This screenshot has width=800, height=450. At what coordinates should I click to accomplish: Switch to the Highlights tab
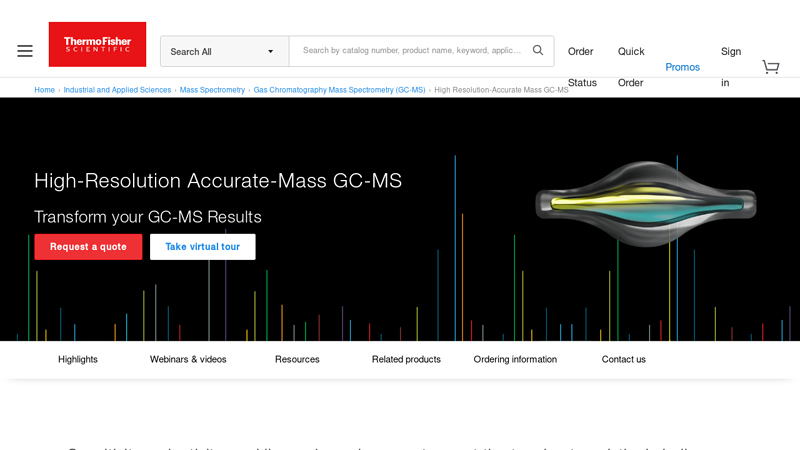(x=78, y=359)
